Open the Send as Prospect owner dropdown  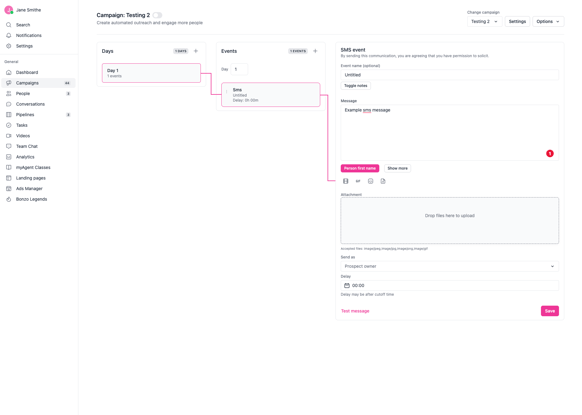pos(449,266)
